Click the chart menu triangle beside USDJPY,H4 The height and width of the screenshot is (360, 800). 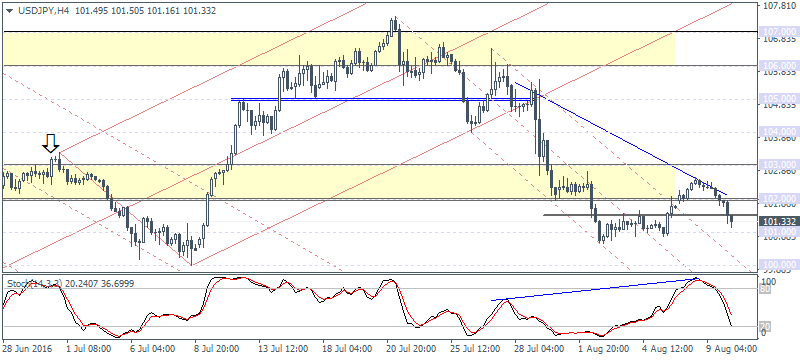(x=8, y=11)
